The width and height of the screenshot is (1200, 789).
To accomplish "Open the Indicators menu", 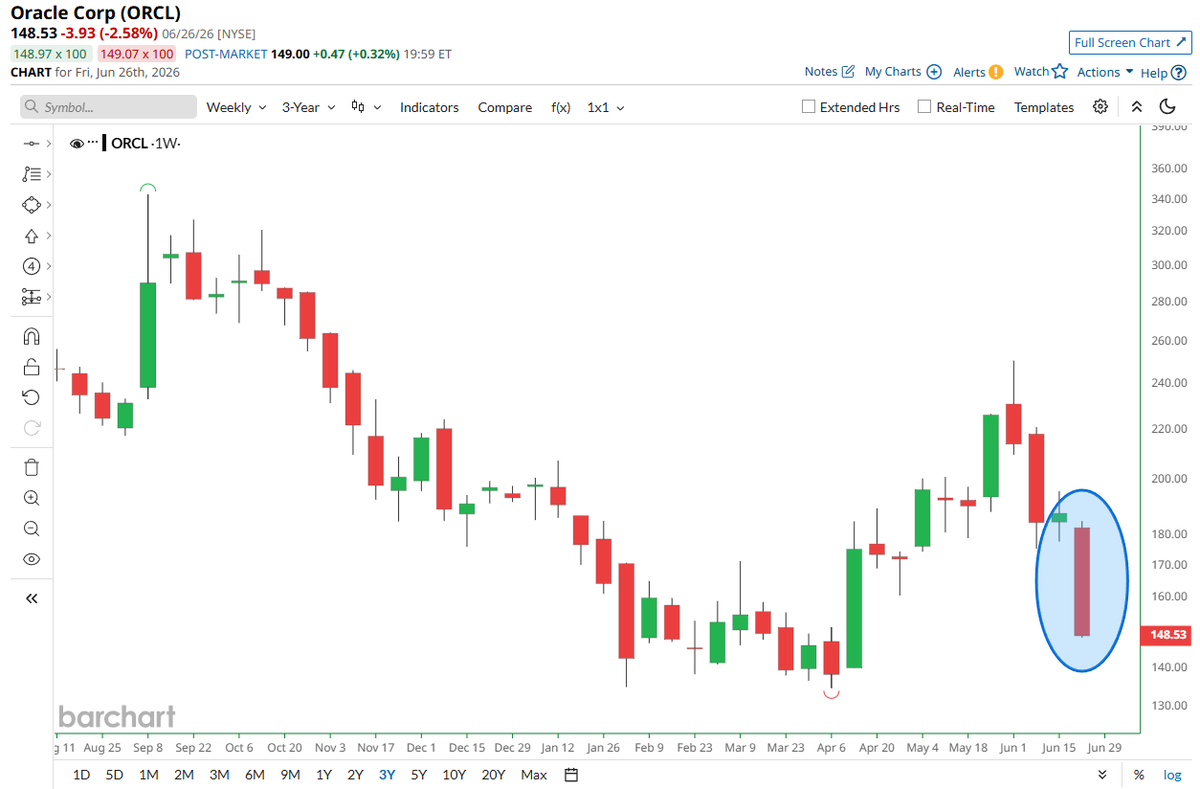I will (x=429, y=107).
